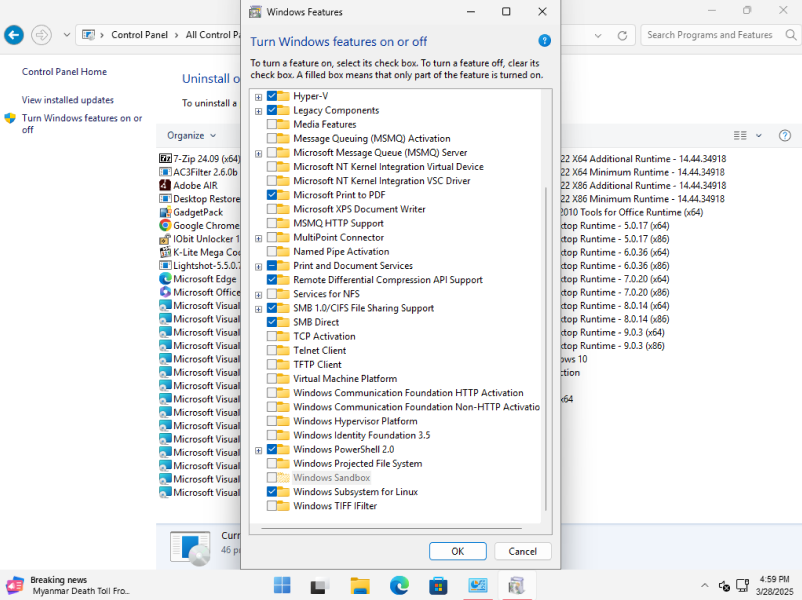Select the Windows Projected File System row
The image size is (802, 600).
click(358, 463)
